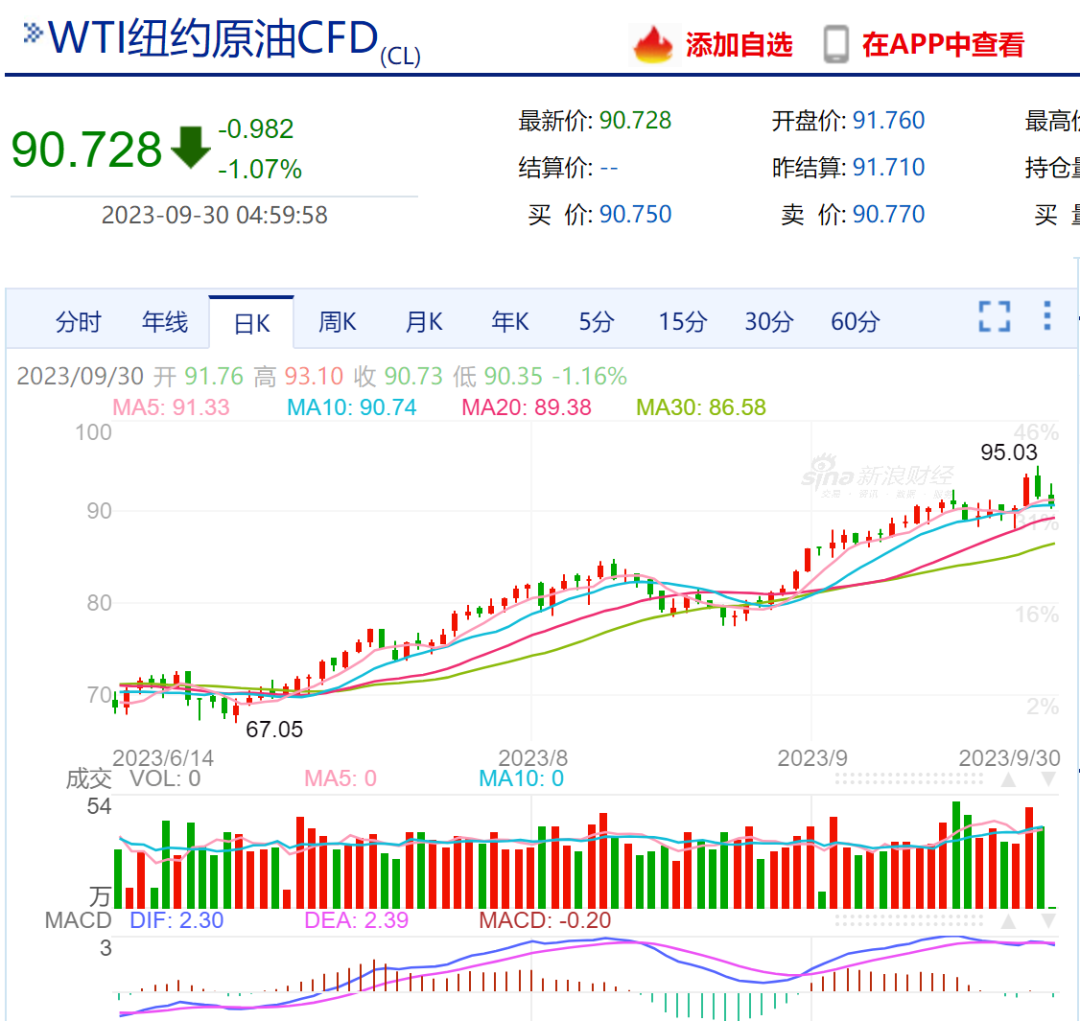Click the 卖价 value 90.770
The height and width of the screenshot is (1021, 1080).
(x=889, y=214)
